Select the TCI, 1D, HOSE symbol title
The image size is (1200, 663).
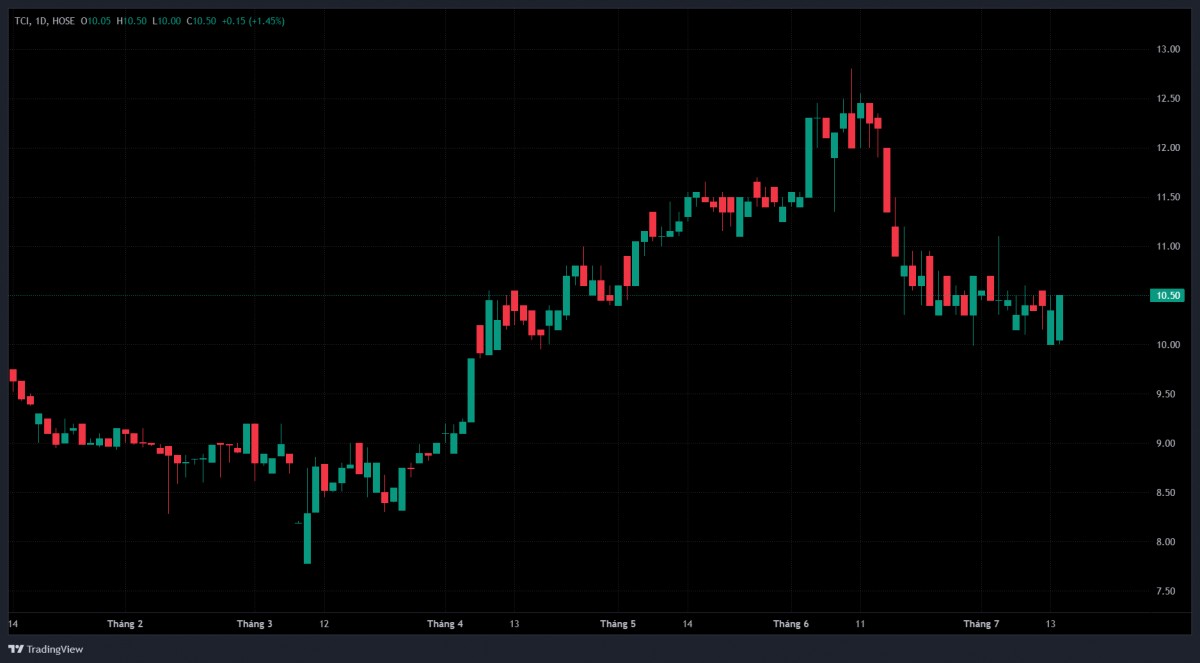click(x=45, y=20)
